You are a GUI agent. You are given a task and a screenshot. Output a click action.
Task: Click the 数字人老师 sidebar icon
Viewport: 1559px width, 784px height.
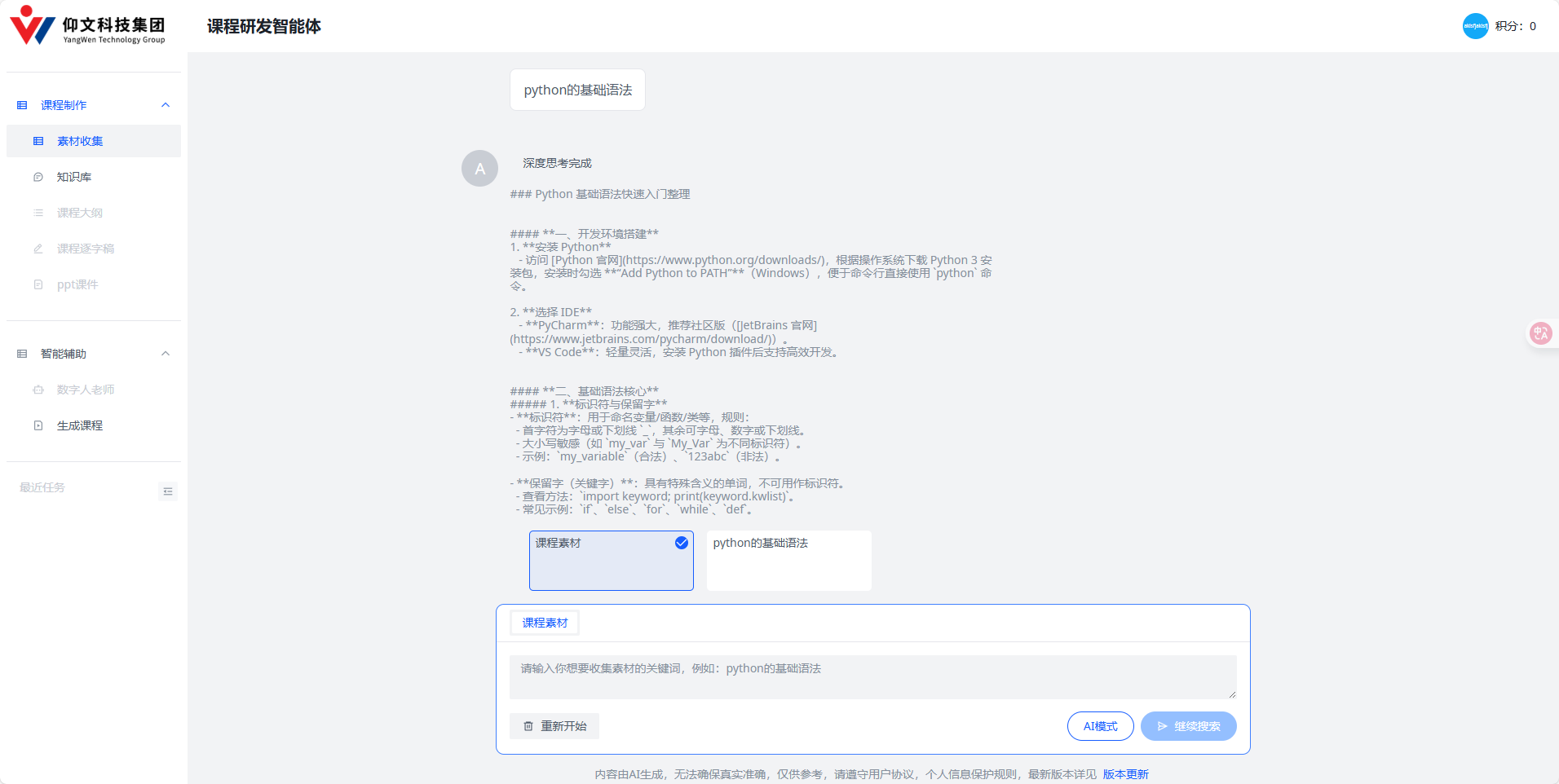(38, 389)
